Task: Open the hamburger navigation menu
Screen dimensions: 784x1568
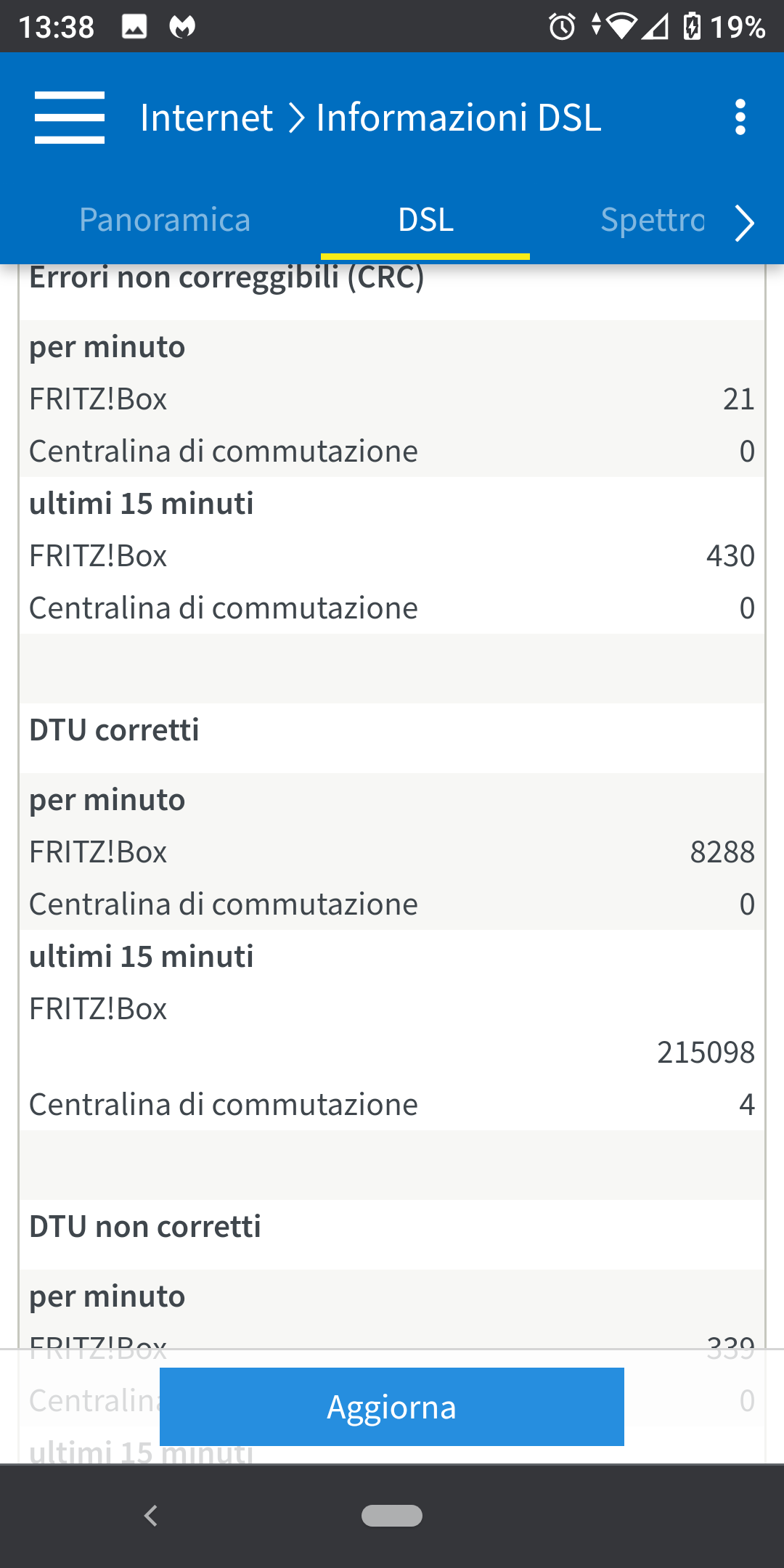Action: [x=70, y=118]
